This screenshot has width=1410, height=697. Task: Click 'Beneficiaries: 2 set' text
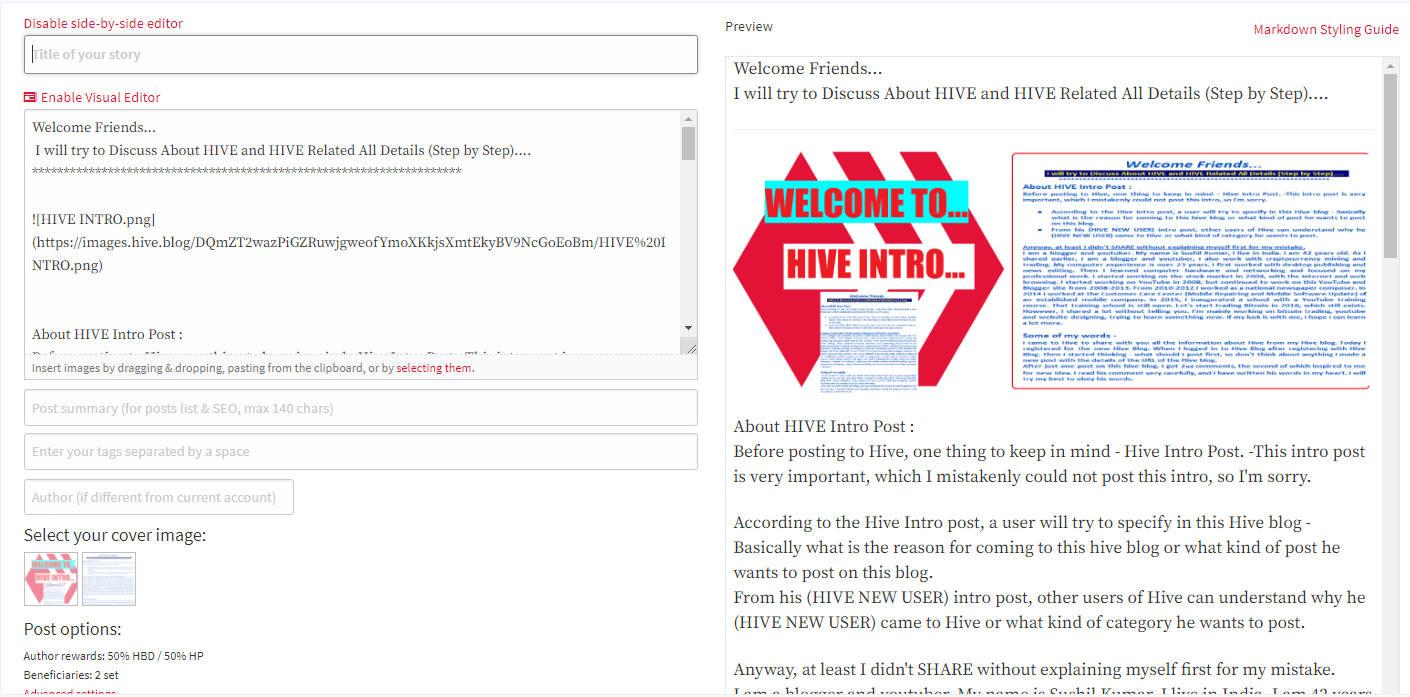click(x=73, y=675)
